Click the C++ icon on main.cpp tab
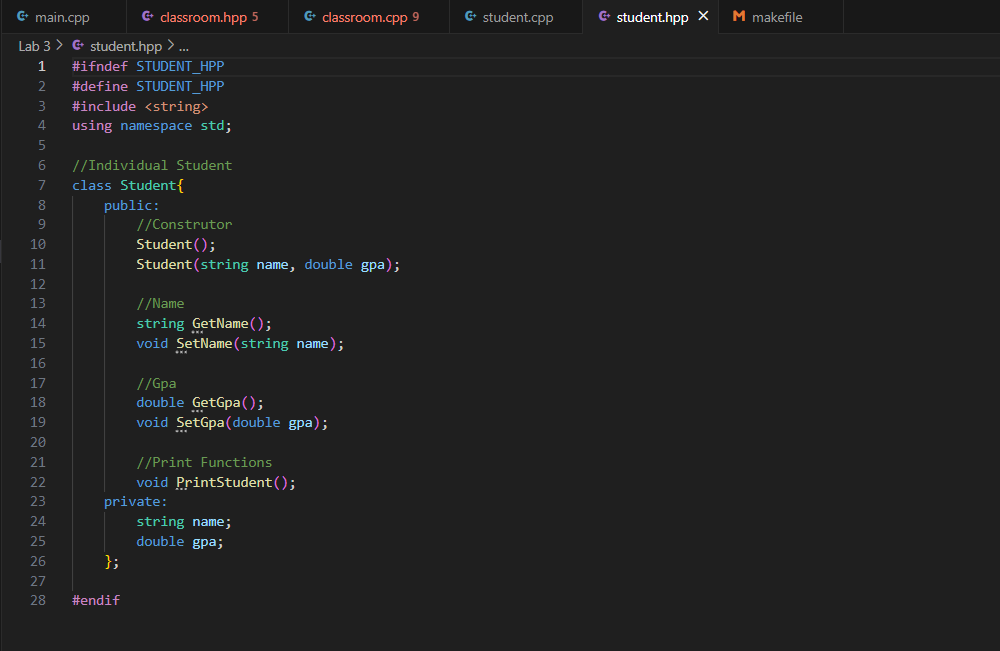Screen dimensions: 1000x651 click(20, 16)
